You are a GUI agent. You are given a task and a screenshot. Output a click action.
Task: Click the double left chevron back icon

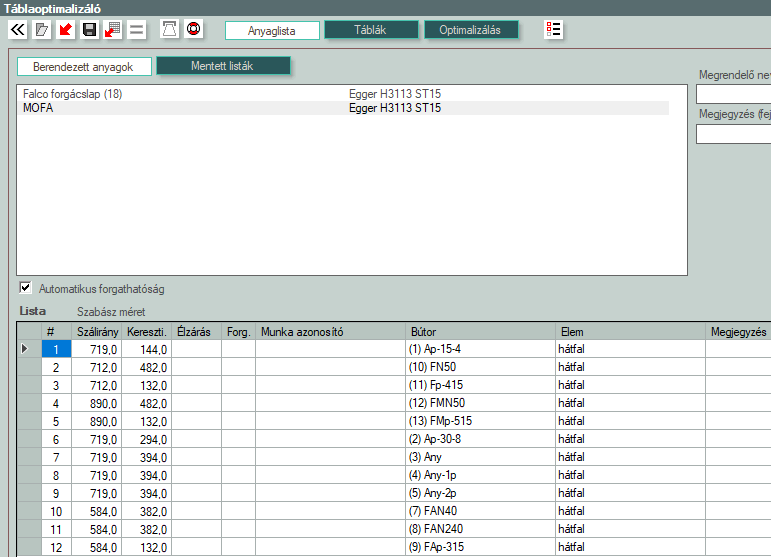coord(17,30)
